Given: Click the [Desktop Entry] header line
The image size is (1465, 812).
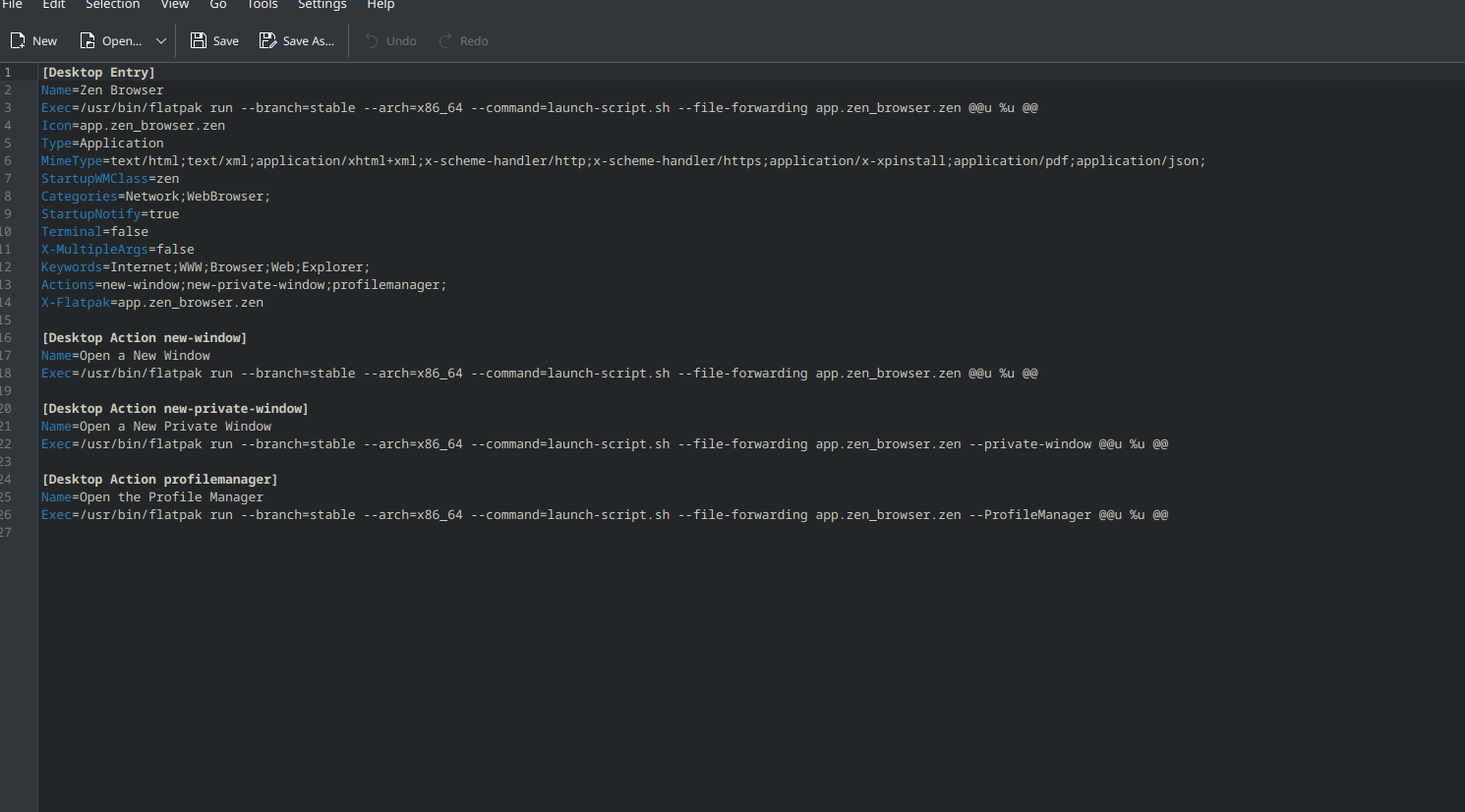Looking at the screenshot, I should 98,73.
